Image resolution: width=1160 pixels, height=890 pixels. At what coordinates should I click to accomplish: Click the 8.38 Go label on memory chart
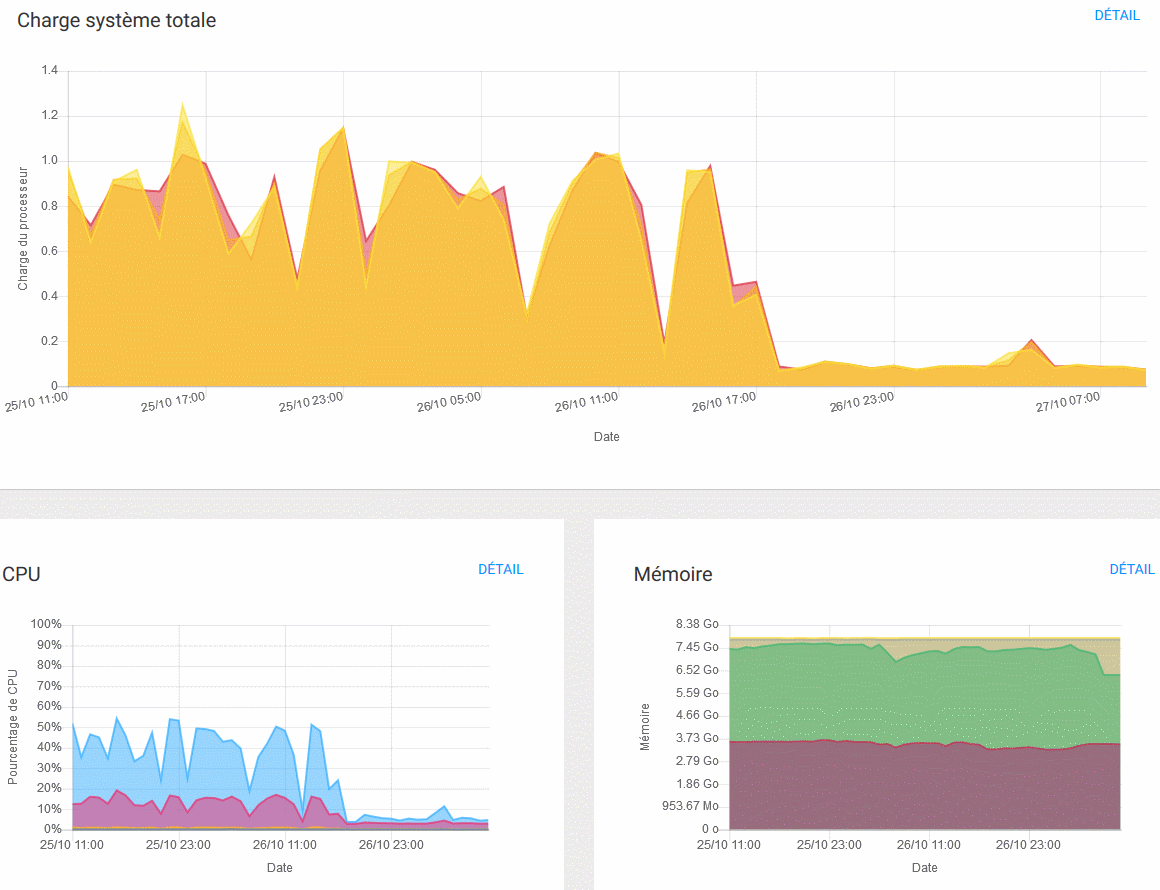click(x=697, y=624)
